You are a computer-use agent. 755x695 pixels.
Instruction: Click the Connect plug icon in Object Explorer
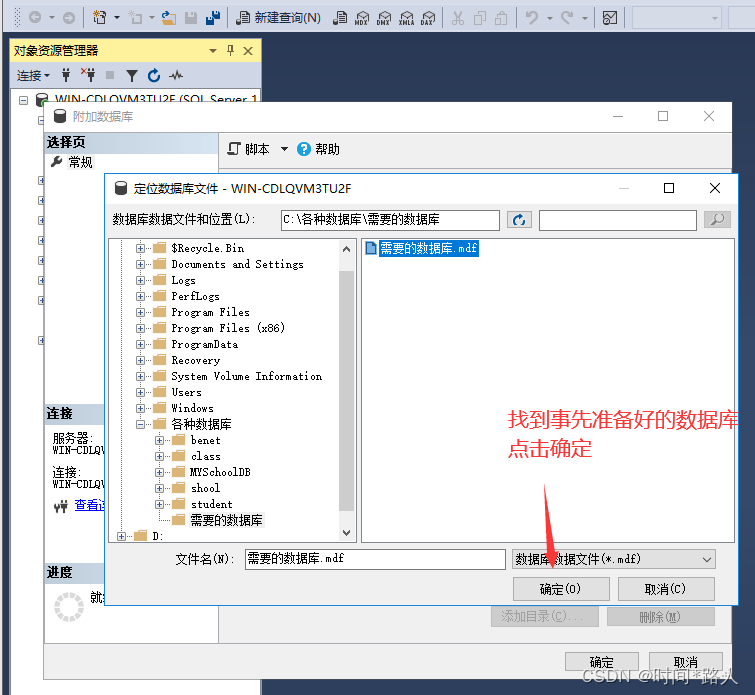(x=66, y=75)
